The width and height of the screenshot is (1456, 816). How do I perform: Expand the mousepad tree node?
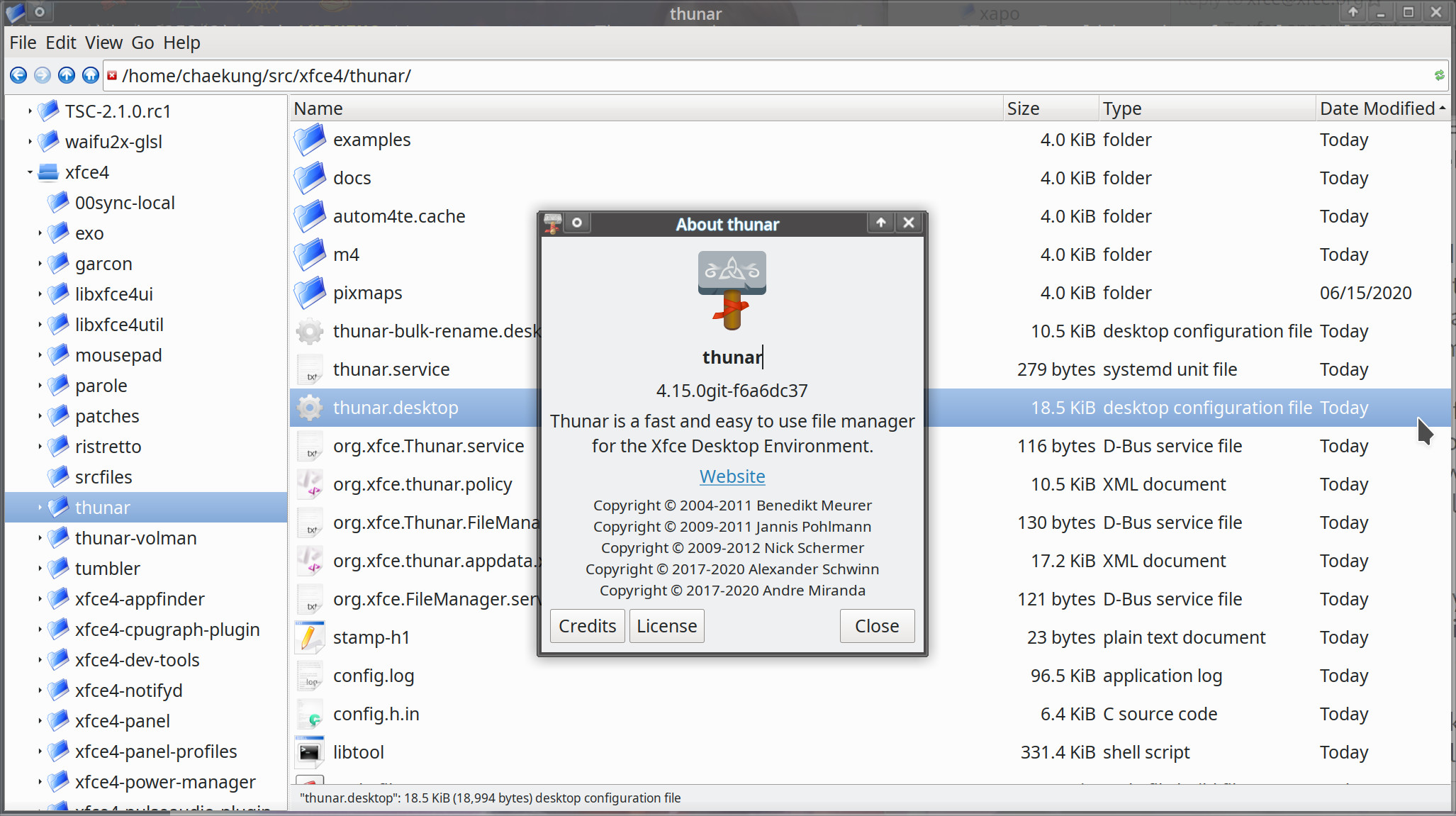(40, 355)
